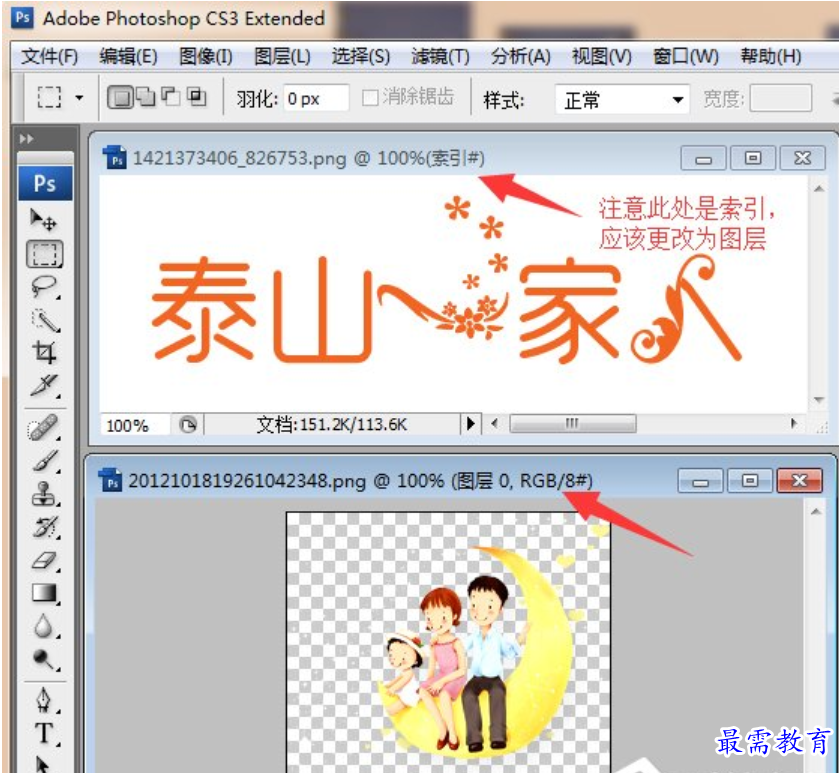Image resolution: width=839 pixels, height=773 pixels.
Task: Open the 选择(S) menu
Action: click(x=361, y=56)
